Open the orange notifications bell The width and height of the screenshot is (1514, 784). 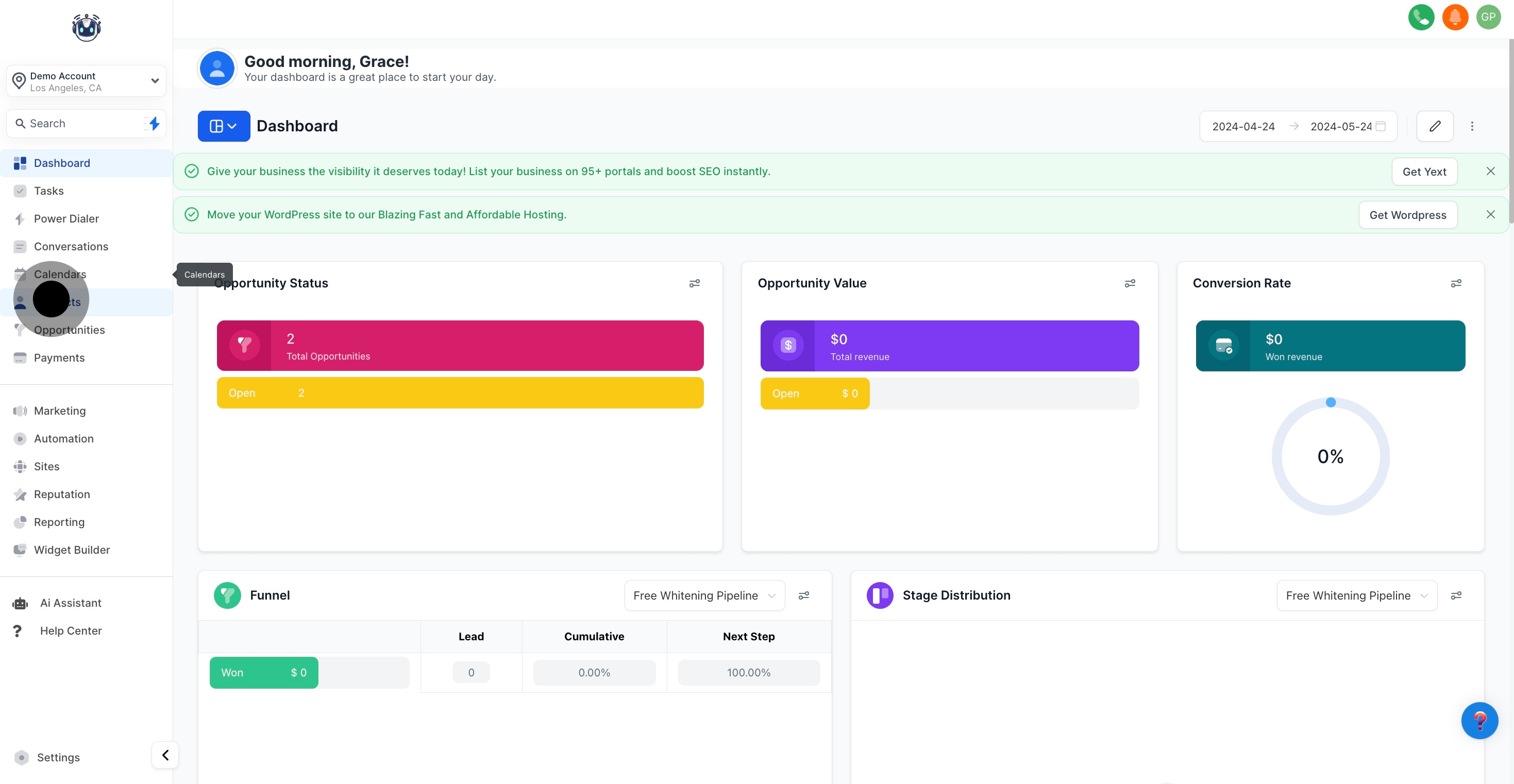coord(1455,17)
